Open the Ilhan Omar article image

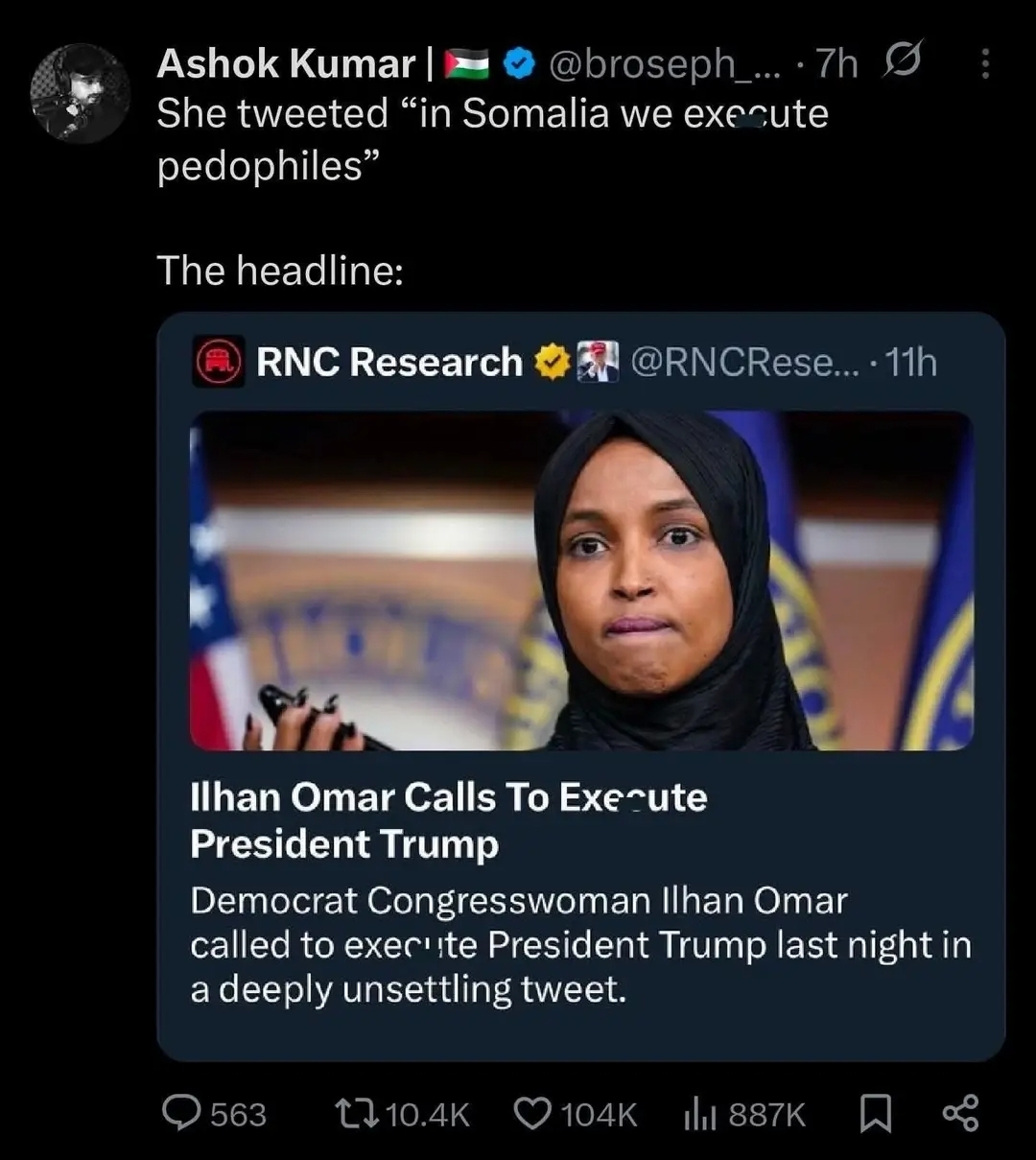click(x=581, y=580)
